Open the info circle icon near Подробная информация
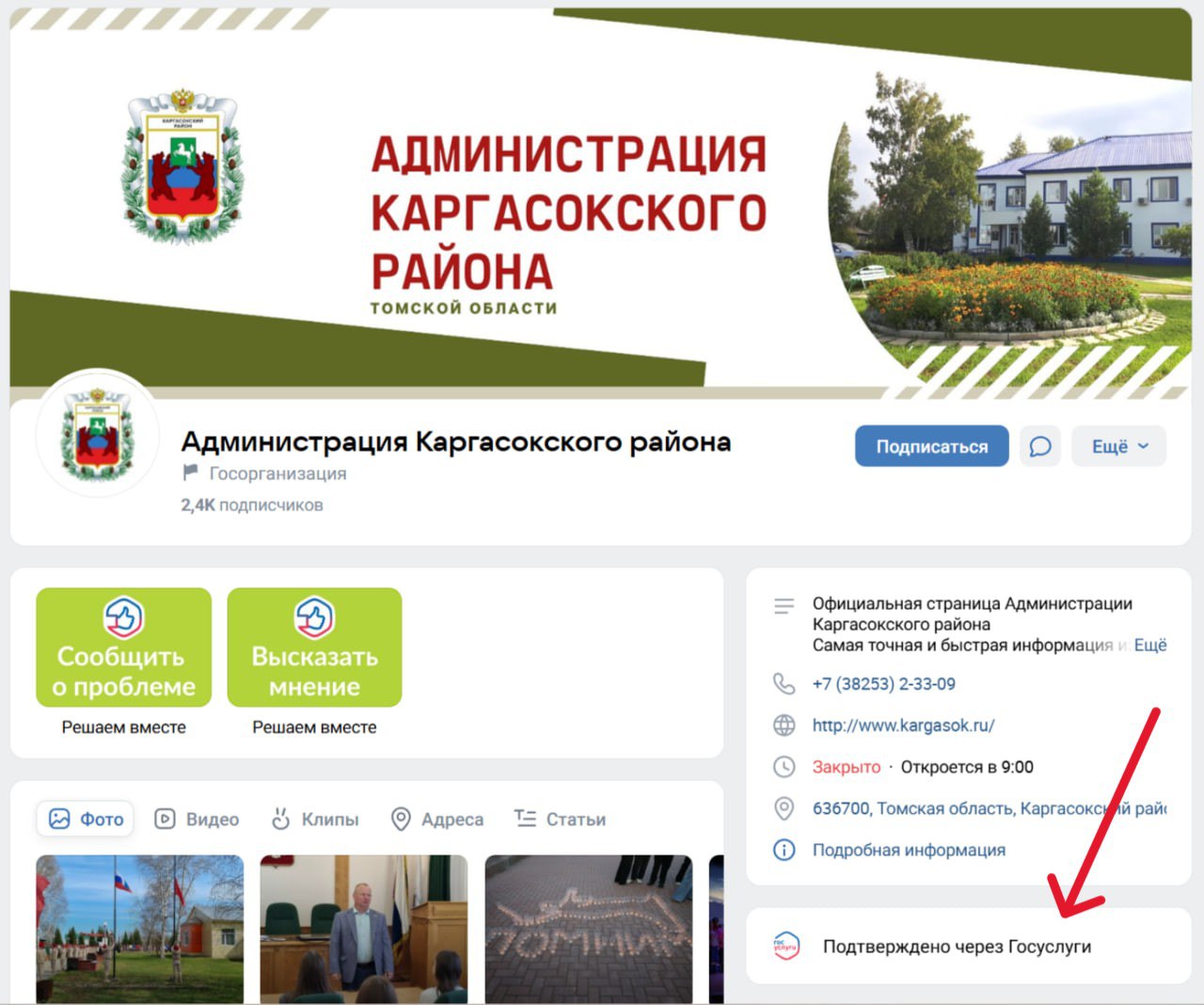Viewport: 1204px width, 1005px height. (784, 850)
